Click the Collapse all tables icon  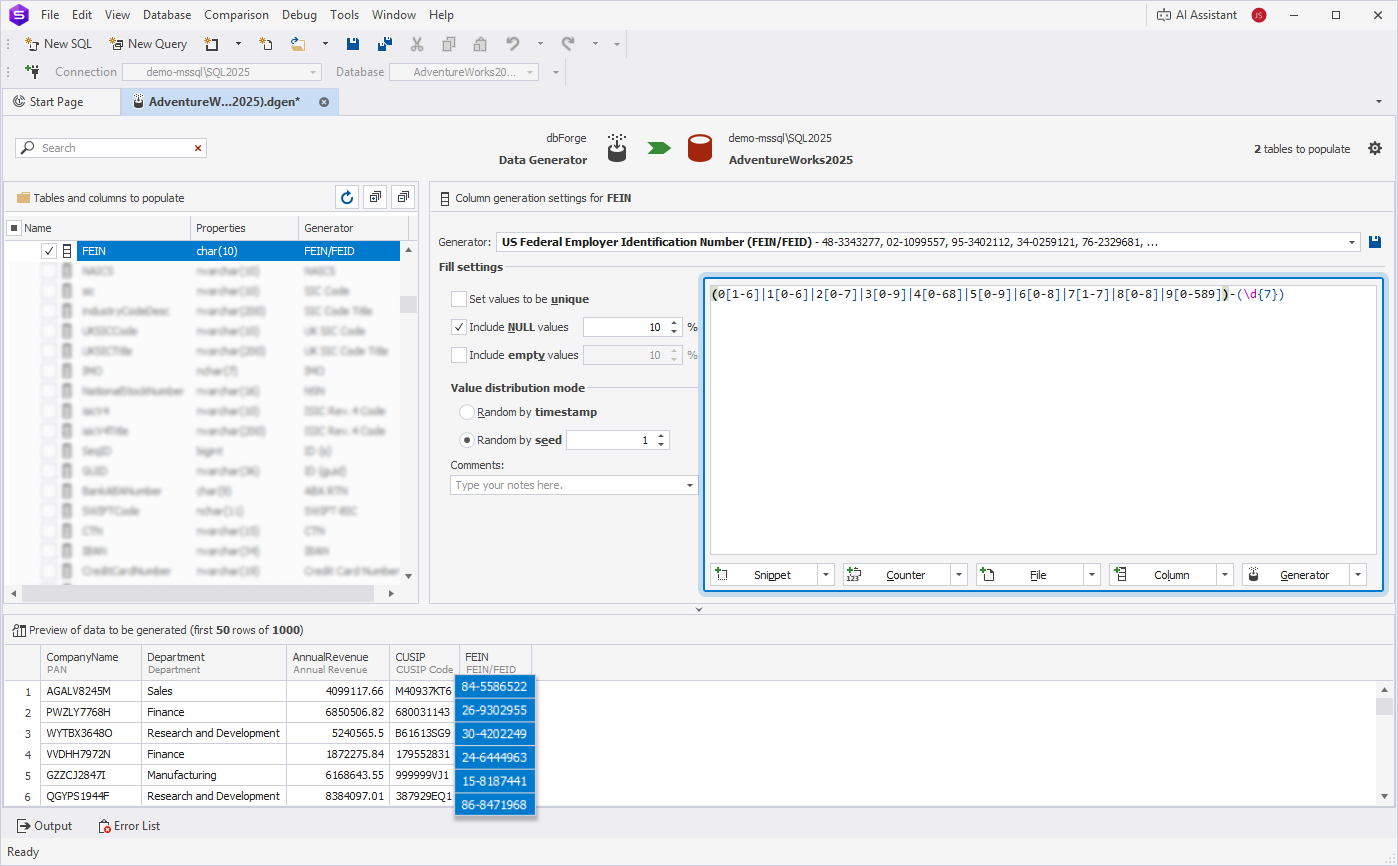(403, 197)
